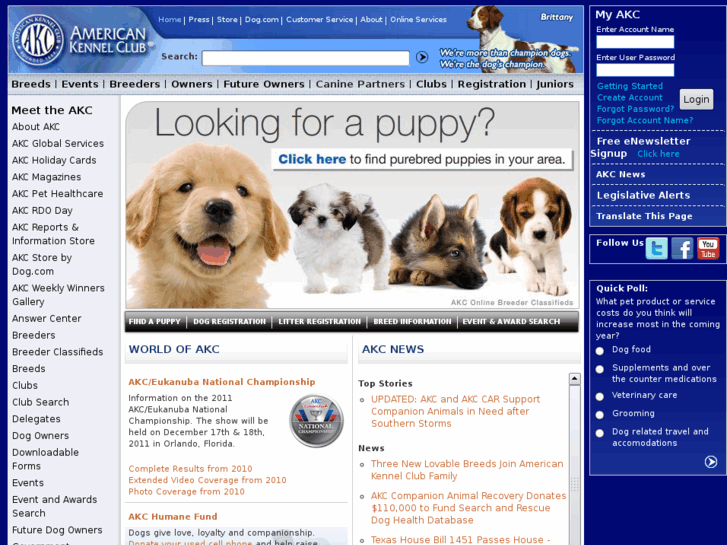Screen dimensions: 727x545
Task: Click Breed Information tab
Action: (x=412, y=321)
